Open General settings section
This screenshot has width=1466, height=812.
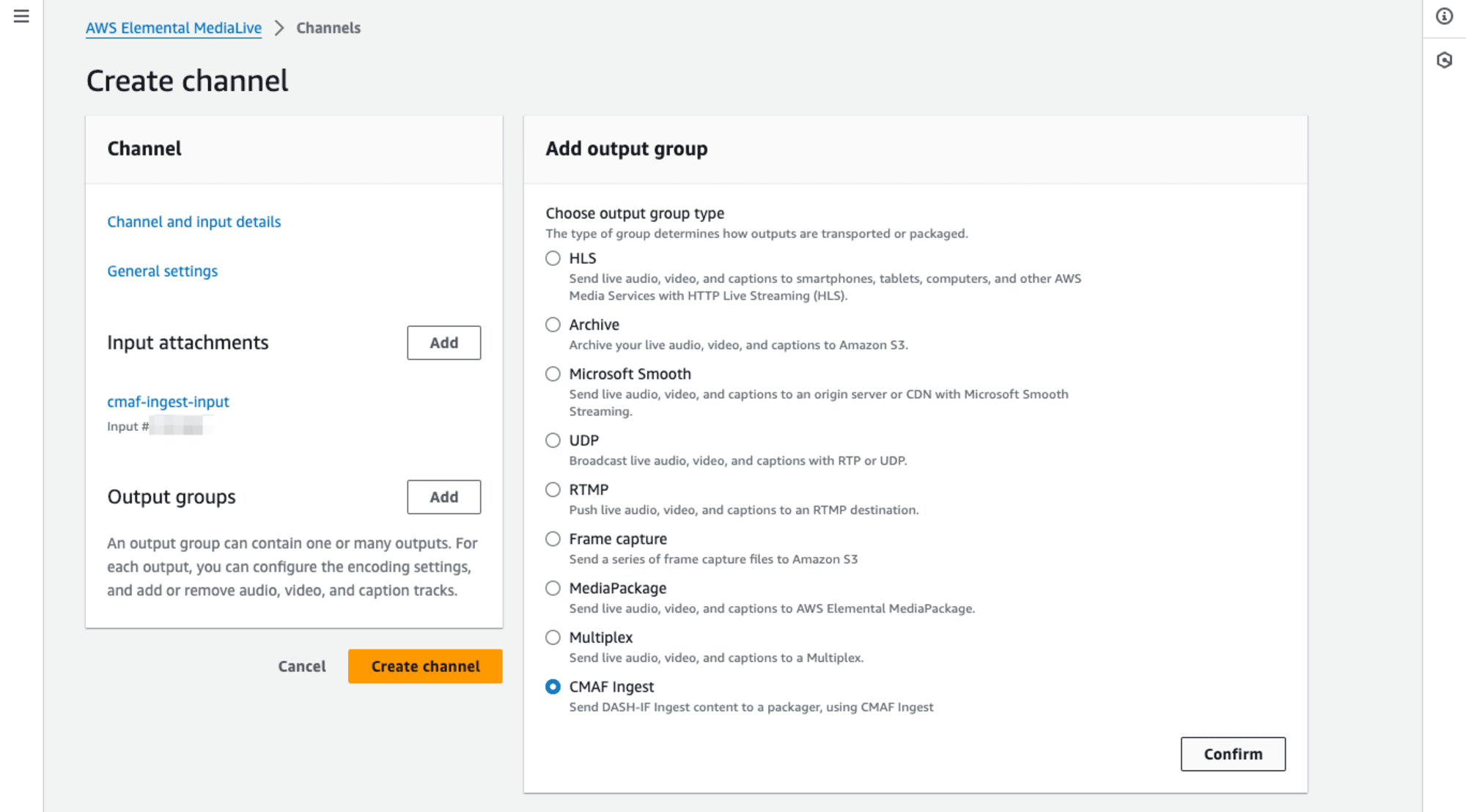click(163, 271)
